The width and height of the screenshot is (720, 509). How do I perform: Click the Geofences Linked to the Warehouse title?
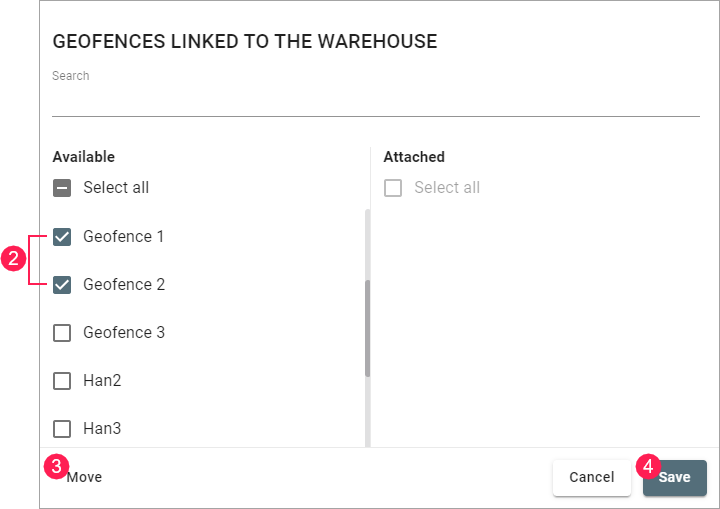pyautogui.click(x=245, y=42)
